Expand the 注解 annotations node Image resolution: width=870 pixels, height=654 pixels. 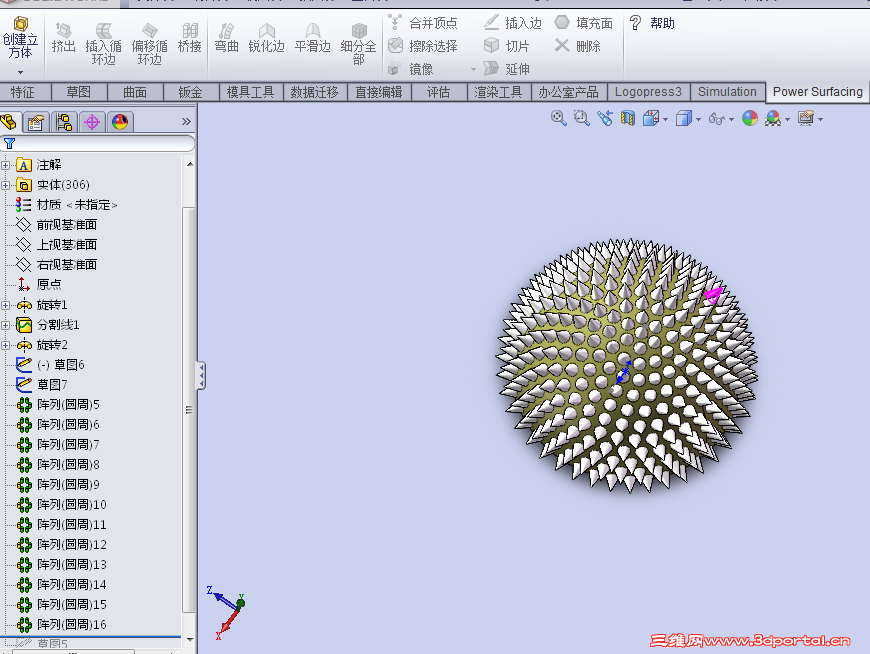tap(6, 165)
